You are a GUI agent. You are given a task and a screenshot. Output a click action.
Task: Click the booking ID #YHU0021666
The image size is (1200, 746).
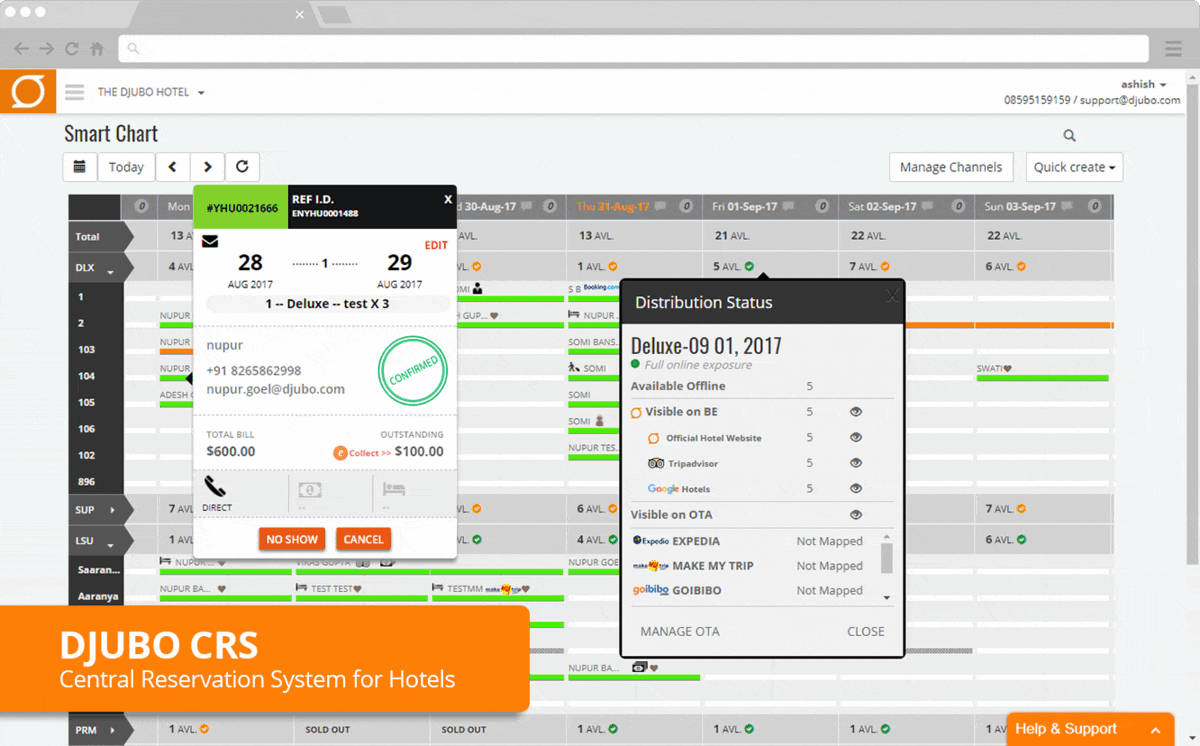241,208
